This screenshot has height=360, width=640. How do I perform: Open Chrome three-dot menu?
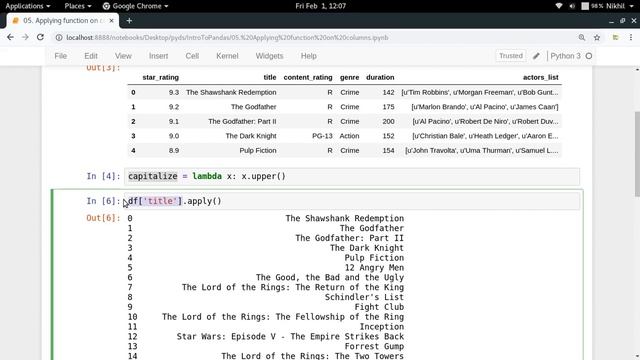[x=631, y=38]
